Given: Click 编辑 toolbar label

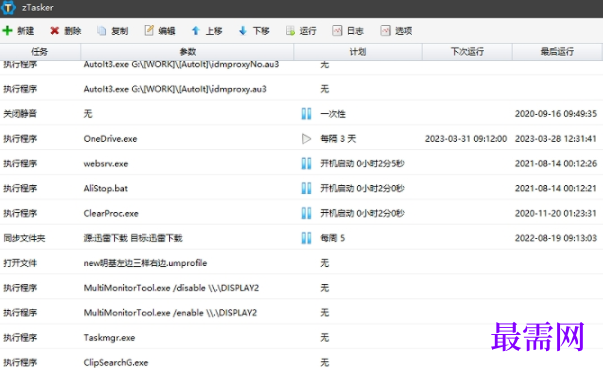Looking at the screenshot, I should (x=167, y=31).
